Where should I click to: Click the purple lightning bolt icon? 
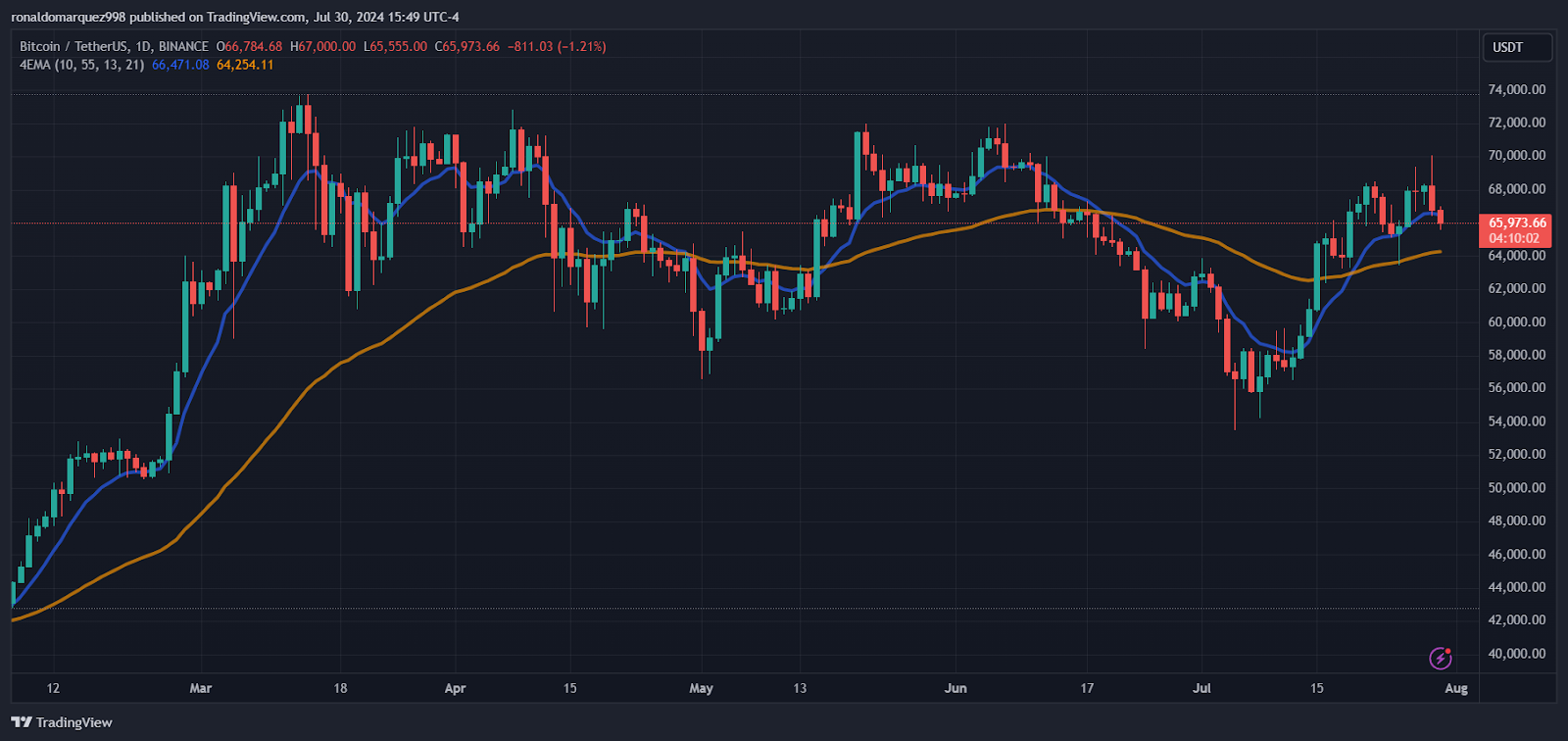[x=1440, y=658]
